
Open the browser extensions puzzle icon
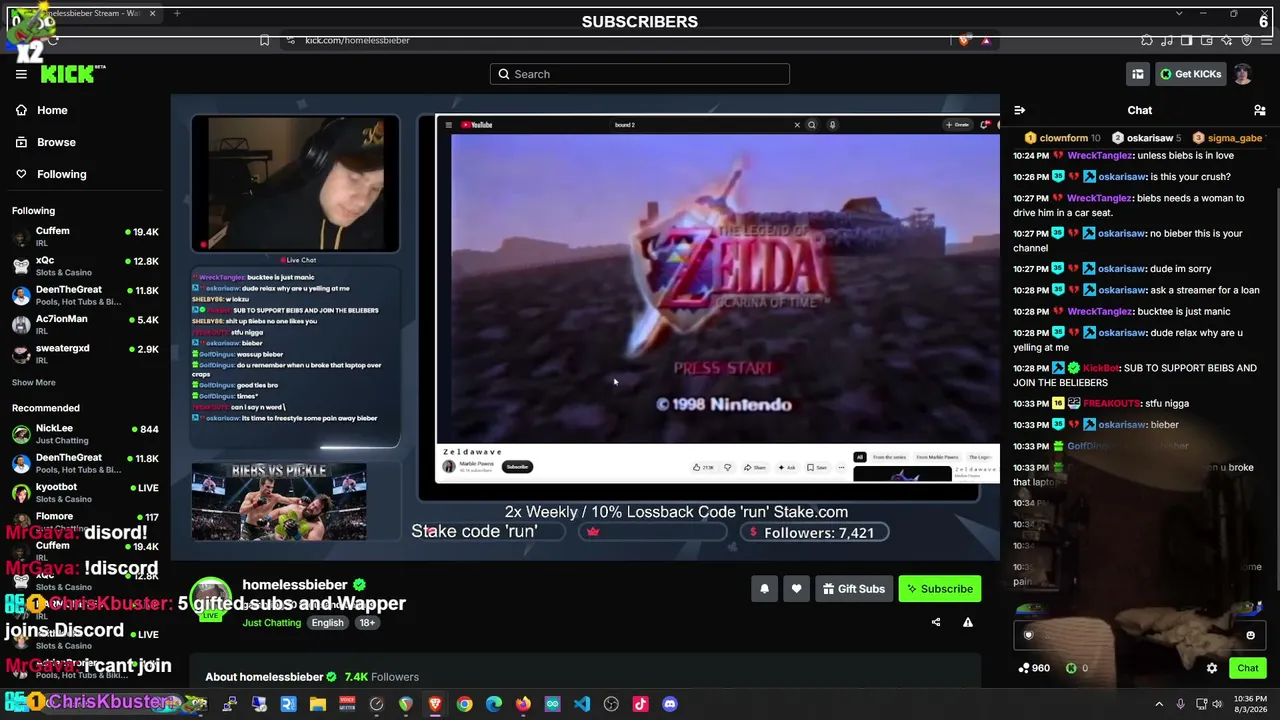click(1147, 40)
